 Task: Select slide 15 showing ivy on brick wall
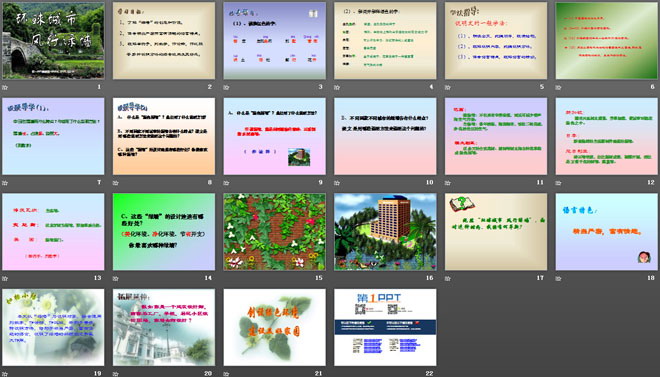[274, 232]
